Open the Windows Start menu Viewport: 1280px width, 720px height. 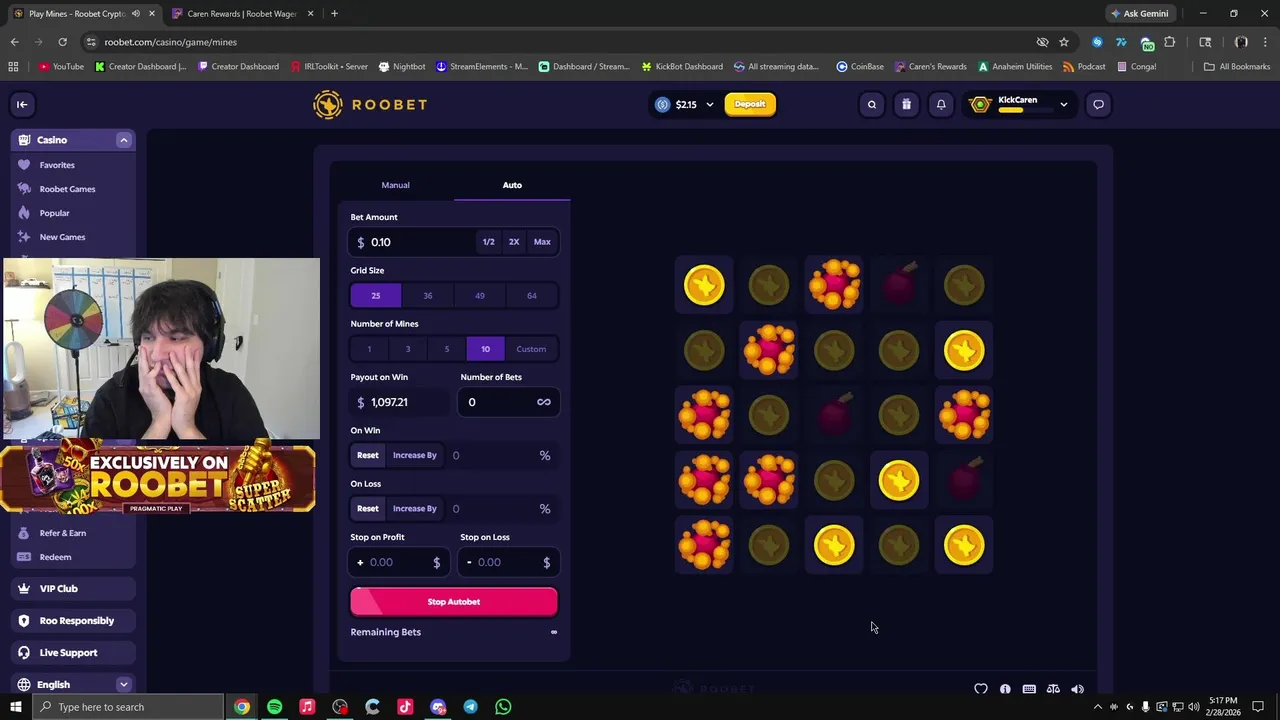[15, 707]
